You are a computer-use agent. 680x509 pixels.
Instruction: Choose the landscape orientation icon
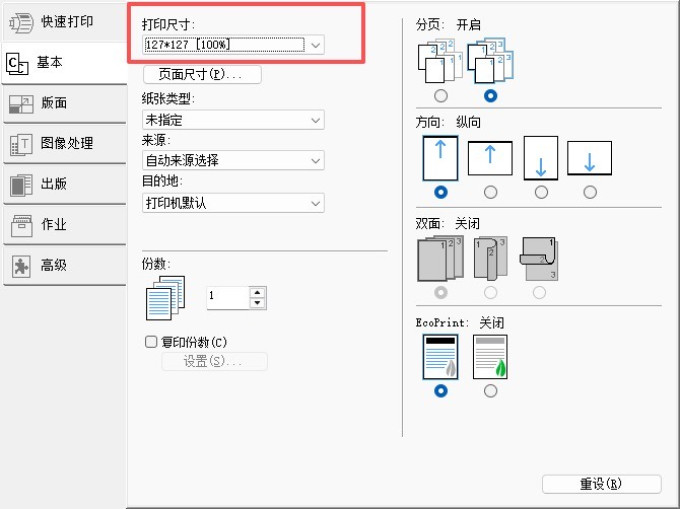tap(490, 158)
